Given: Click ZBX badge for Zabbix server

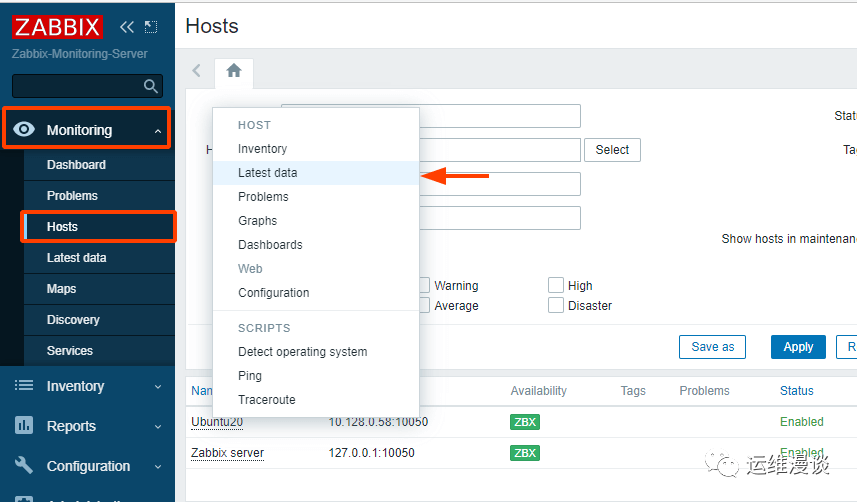Looking at the screenshot, I should click(525, 453).
